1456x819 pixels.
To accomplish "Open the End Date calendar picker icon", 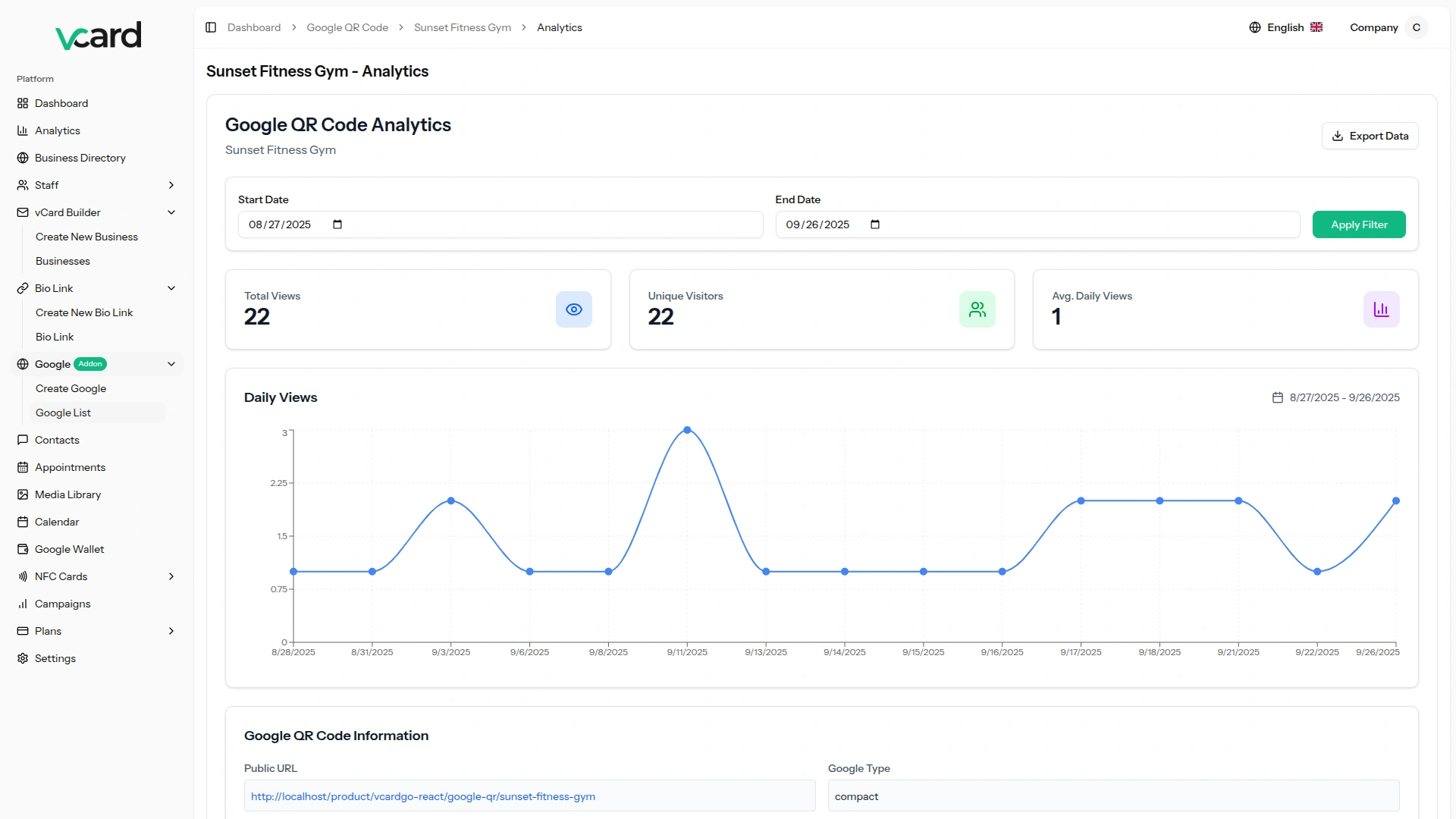I will [x=875, y=224].
